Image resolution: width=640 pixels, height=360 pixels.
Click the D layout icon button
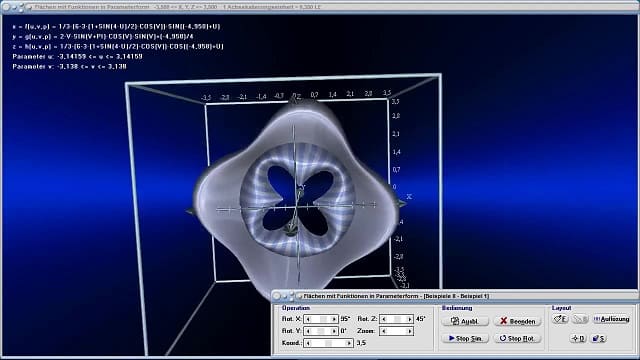pyautogui.click(x=578, y=338)
